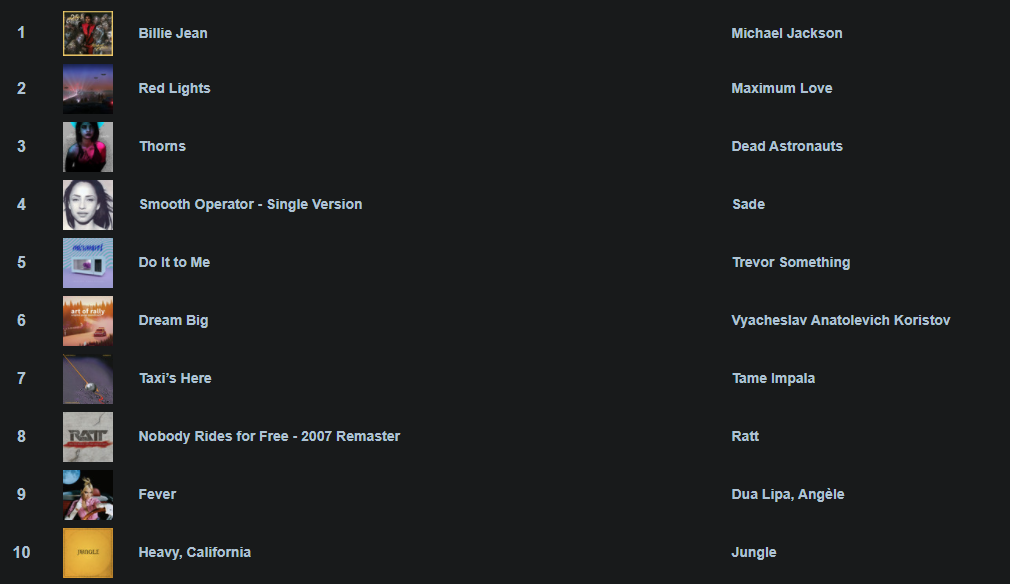Open Sade's Smooth Operator cover art
Screen dimensions: 1010x584
(x=88, y=205)
